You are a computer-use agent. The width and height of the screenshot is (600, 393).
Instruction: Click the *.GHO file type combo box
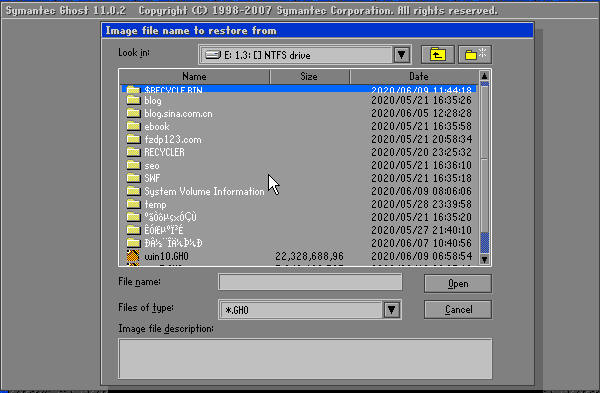coord(310,310)
